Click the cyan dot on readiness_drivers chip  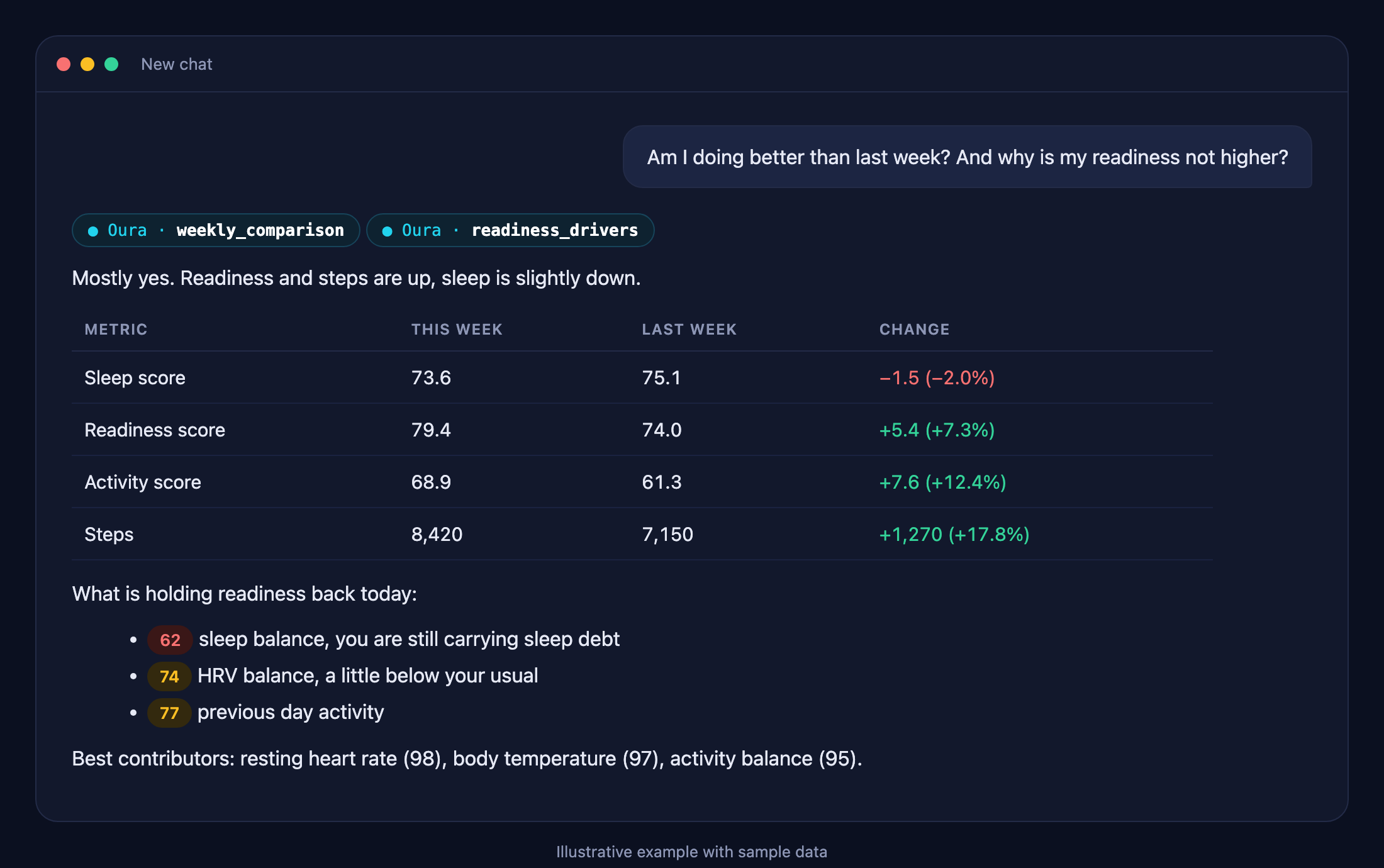click(388, 231)
